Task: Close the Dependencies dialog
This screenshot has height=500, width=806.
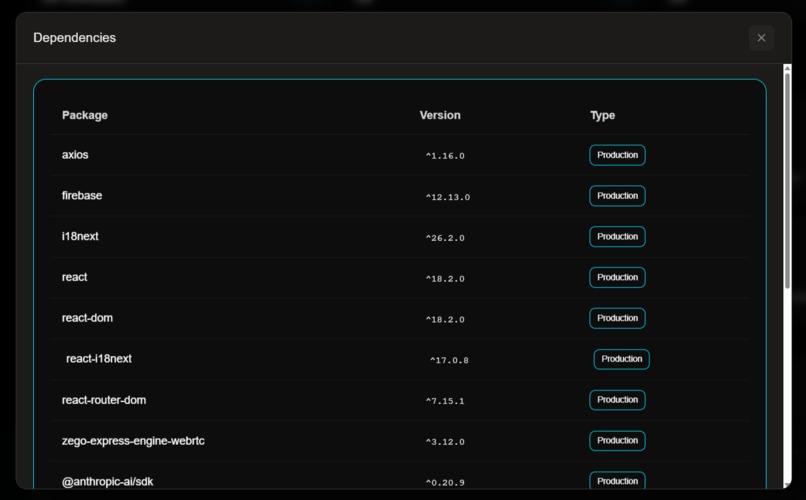Action: [761, 38]
